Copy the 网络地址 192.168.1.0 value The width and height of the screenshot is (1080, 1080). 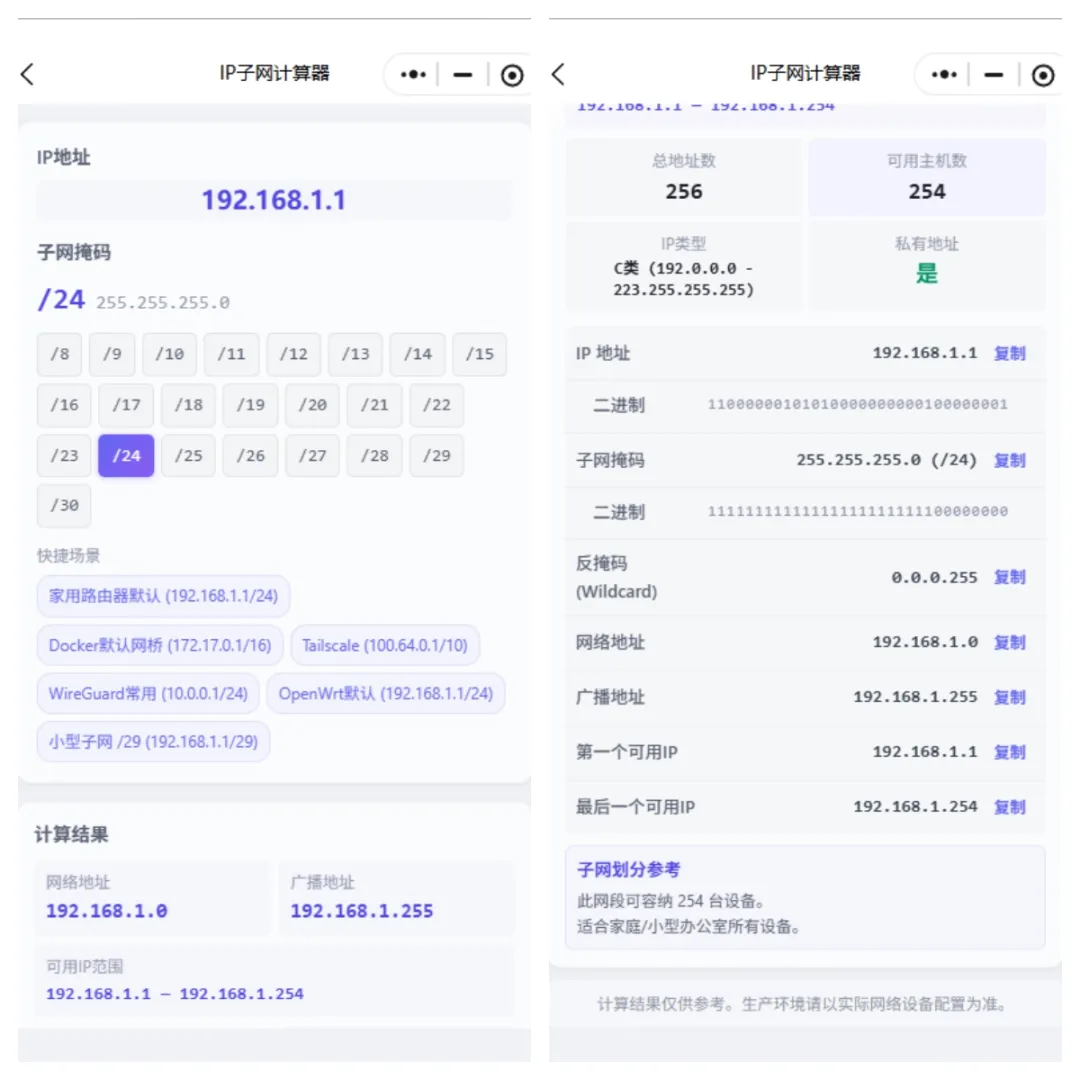point(1010,643)
